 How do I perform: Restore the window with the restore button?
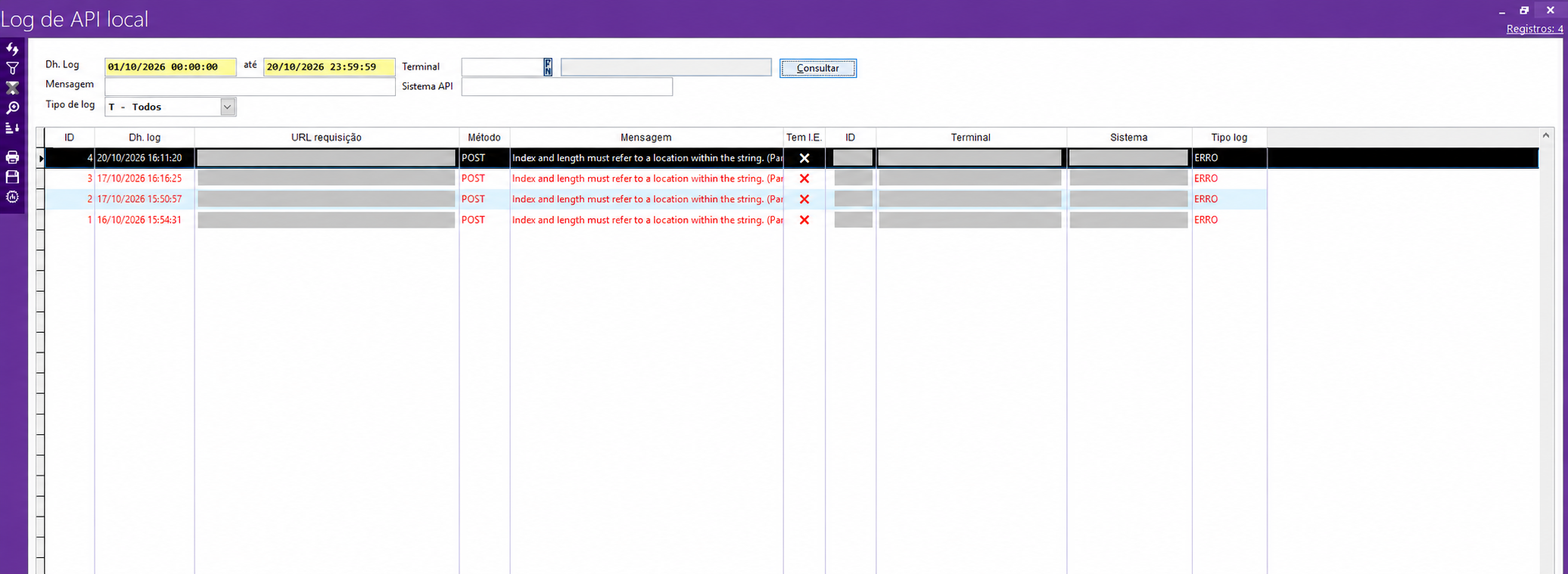[1524, 10]
